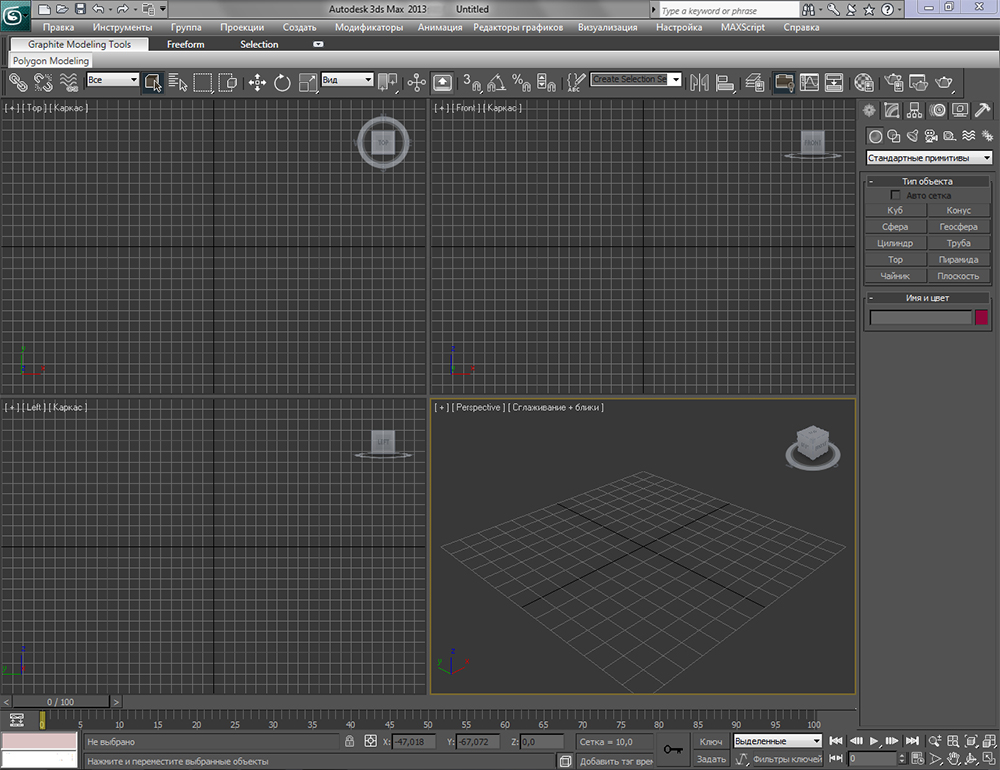Toggle the Graphite Modeling ribbon button

(784, 82)
